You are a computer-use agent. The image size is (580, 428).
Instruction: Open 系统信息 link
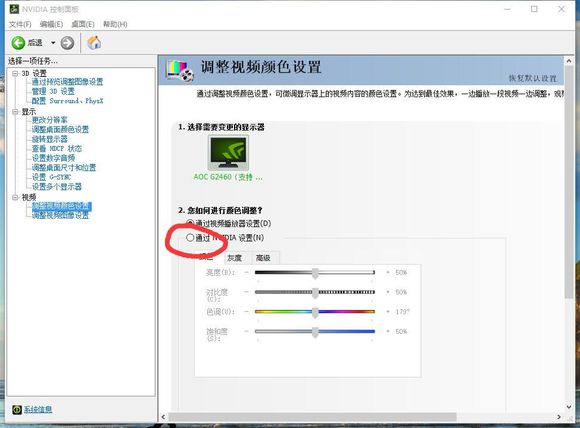tap(38, 410)
